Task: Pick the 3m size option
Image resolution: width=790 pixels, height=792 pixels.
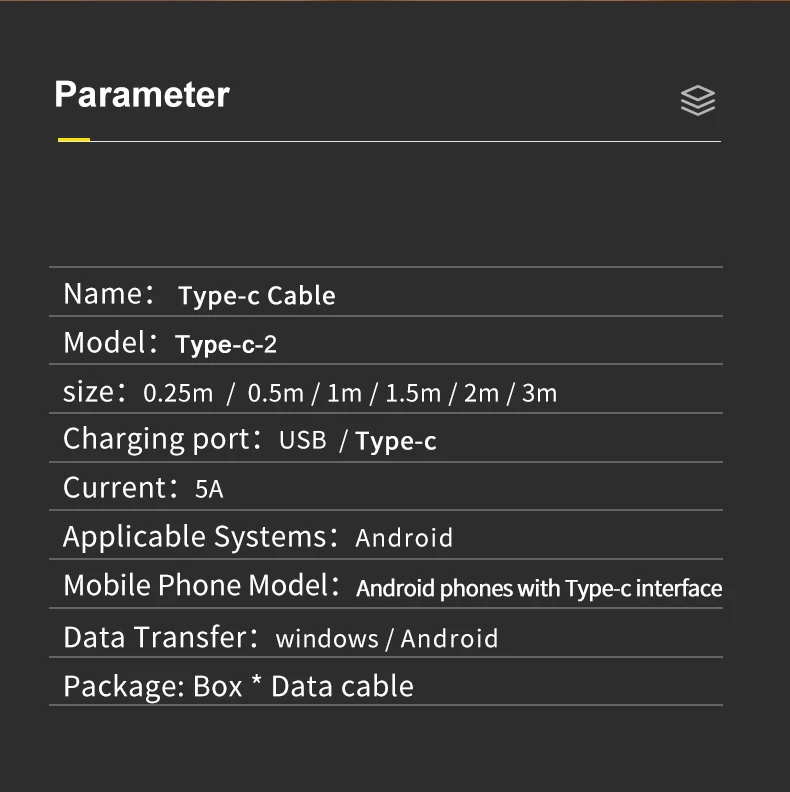Action: 539,392
